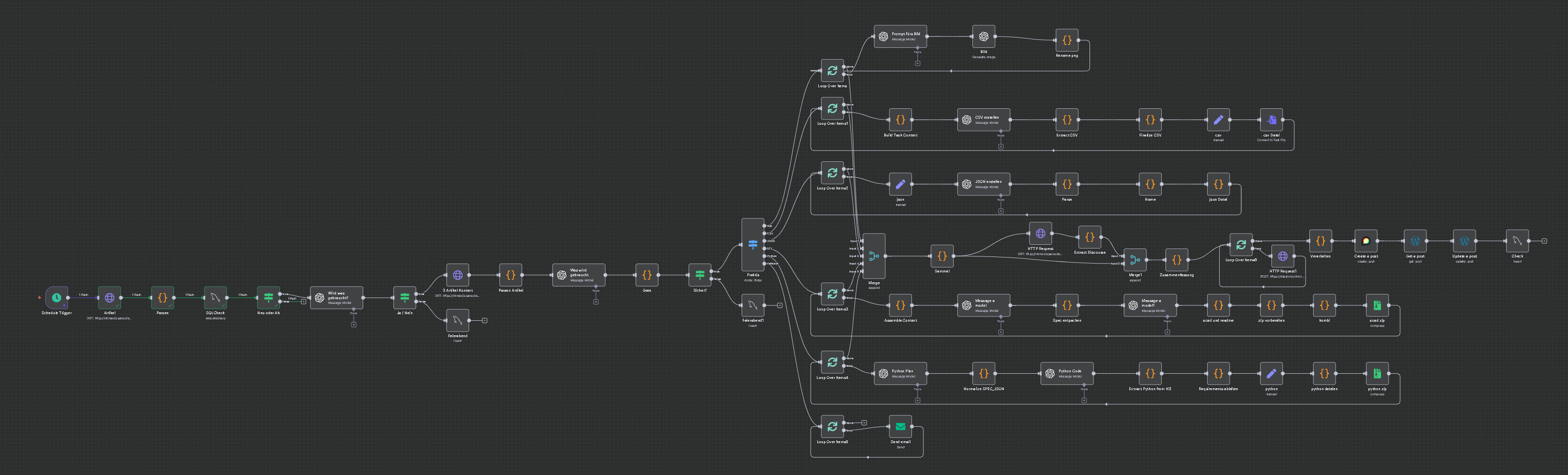
Task: Select the Merge append node
Action: 874,256
